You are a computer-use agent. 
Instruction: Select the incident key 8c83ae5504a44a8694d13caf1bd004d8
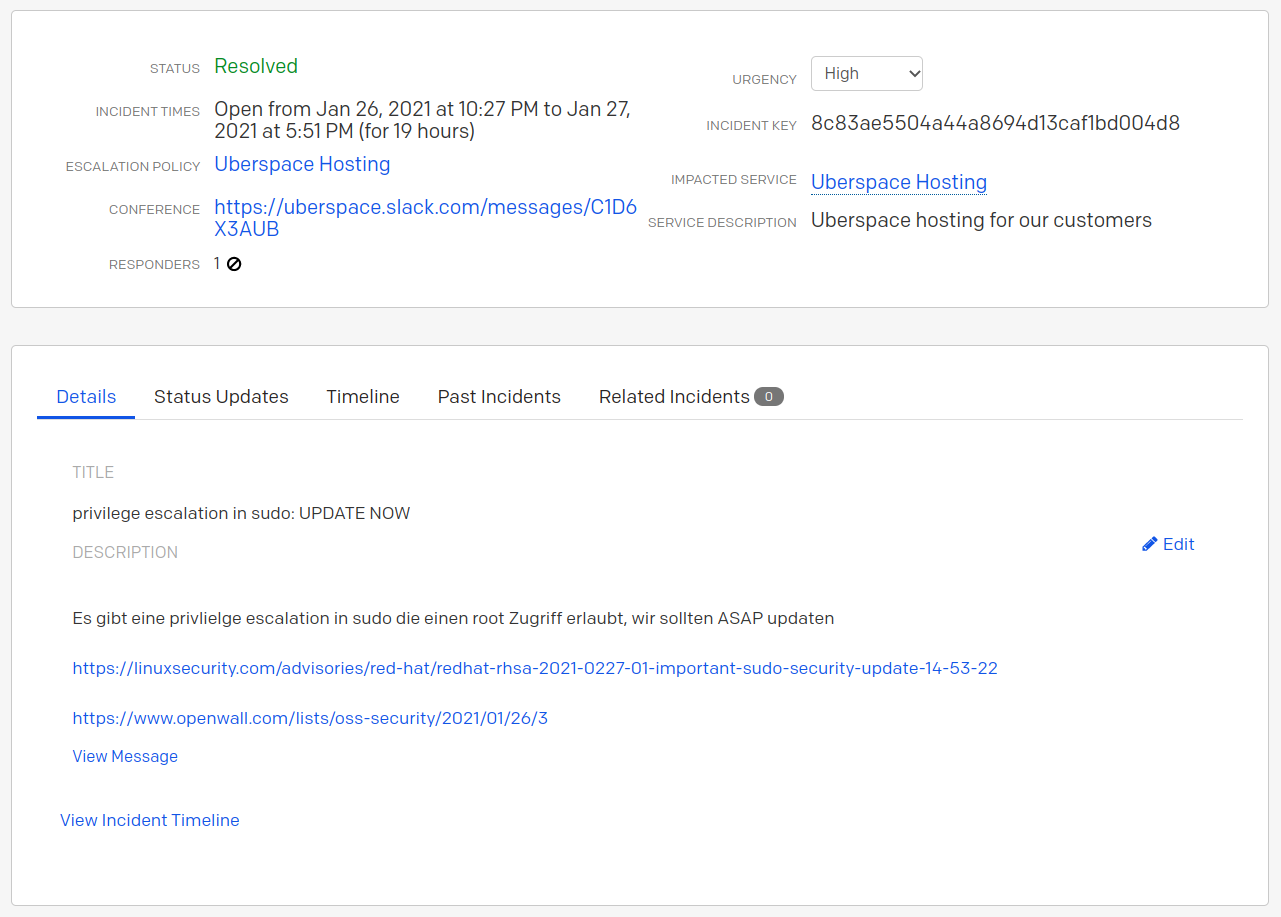pos(995,123)
